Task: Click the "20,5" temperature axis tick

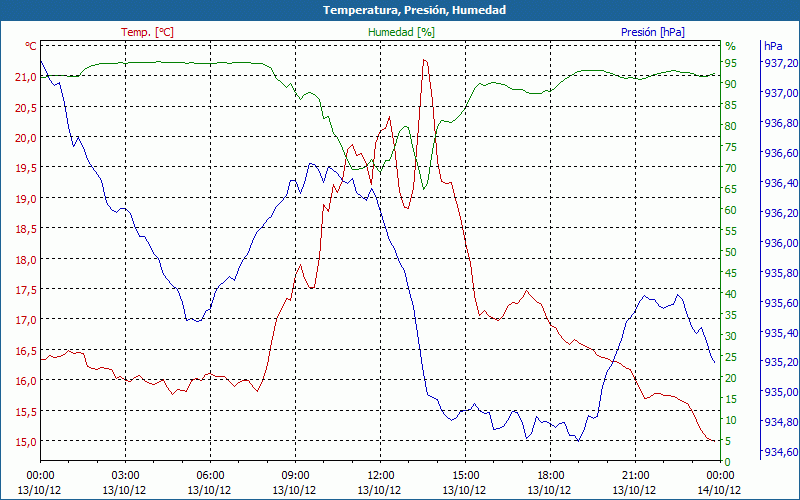Action: coord(25,107)
